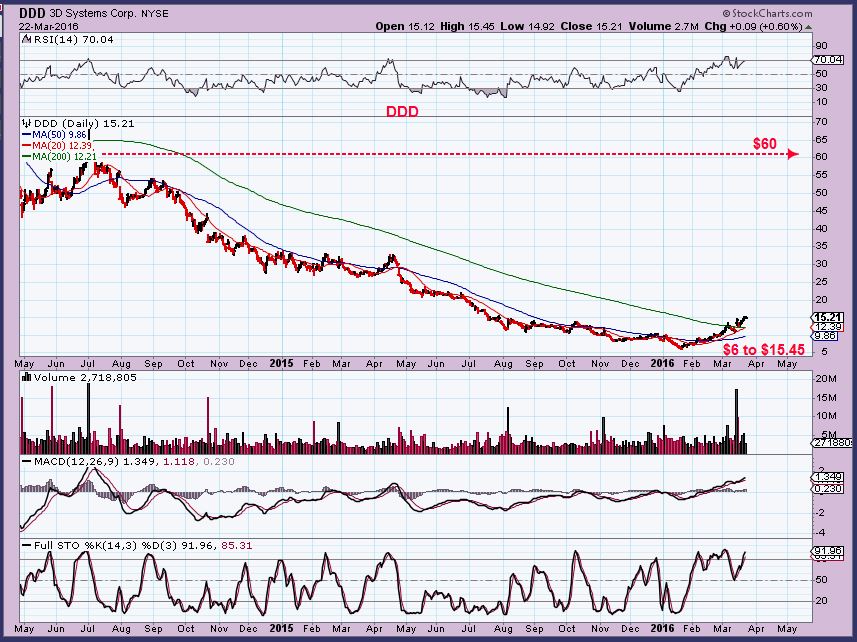Click the Volume 2,718,805 panel label
857x642 pixels.
pyautogui.click(x=85, y=378)
